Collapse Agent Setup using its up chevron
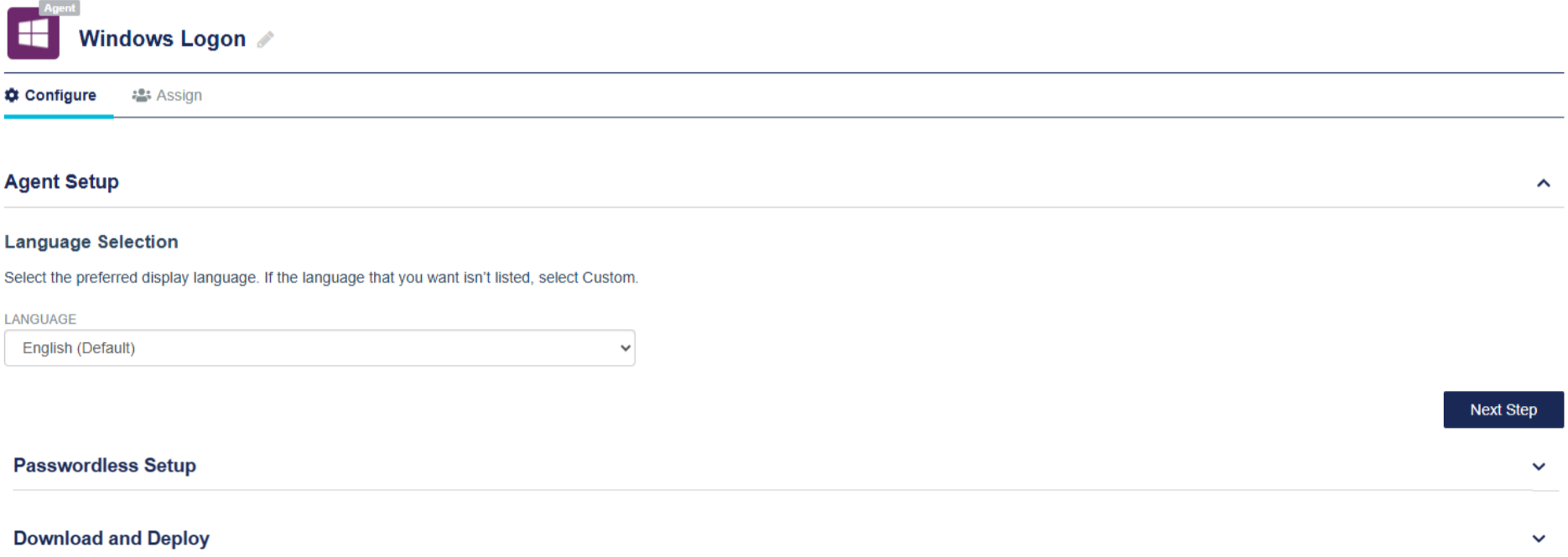The width and height of the screenshot is (1568, 557). pyautogui.click(x=1543, y=183)
